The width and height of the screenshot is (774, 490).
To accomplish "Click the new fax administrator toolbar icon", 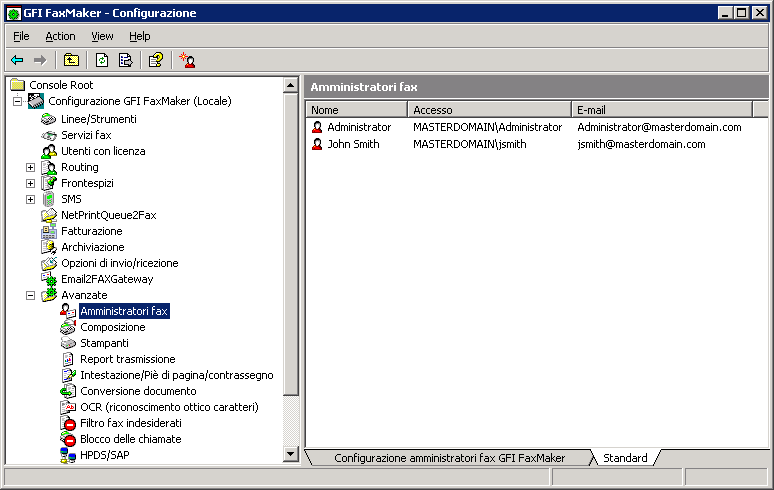I will pyautogui.click(x=187, y=60).
